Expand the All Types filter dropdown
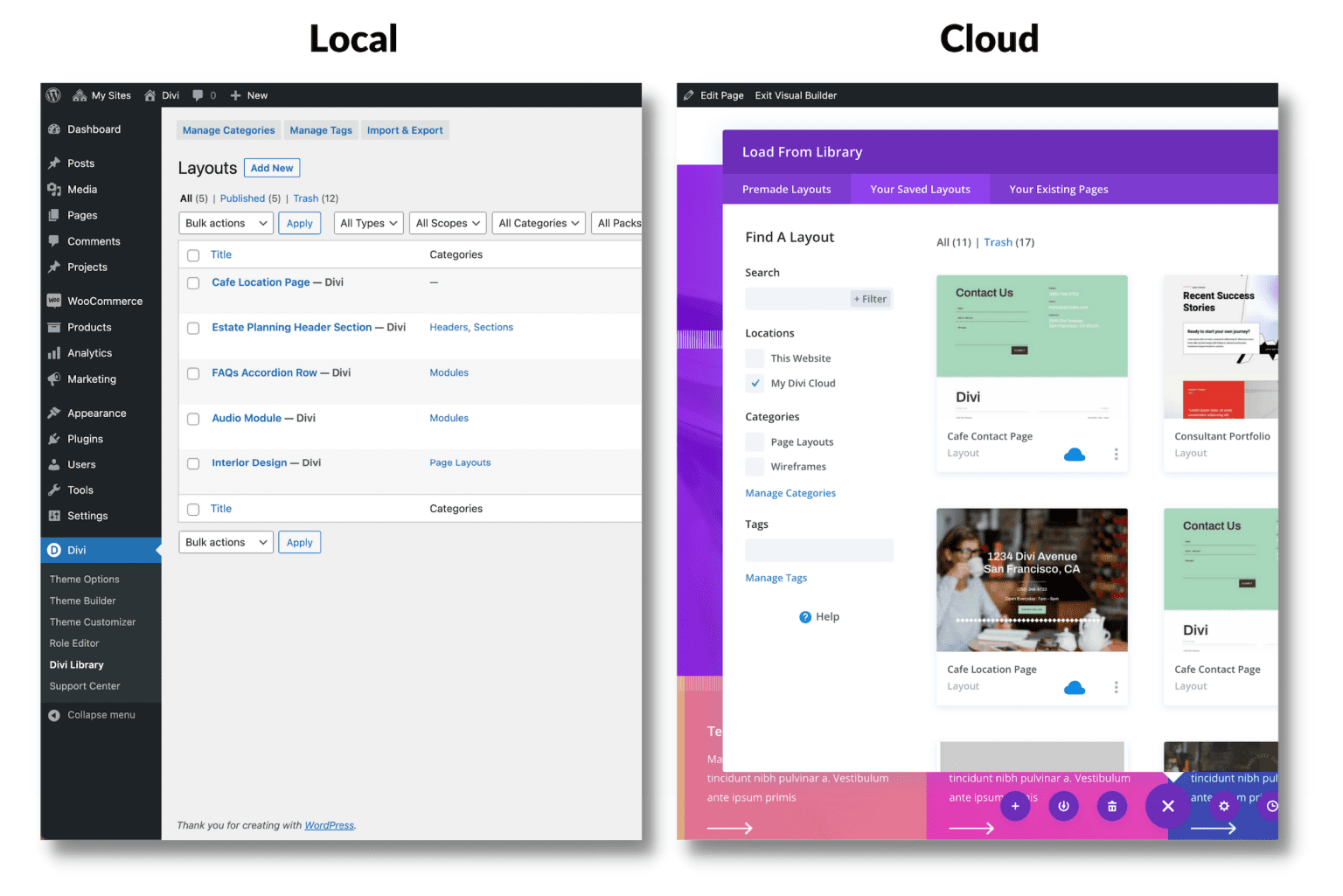1343x896 pixels. (x=368, y=223)
